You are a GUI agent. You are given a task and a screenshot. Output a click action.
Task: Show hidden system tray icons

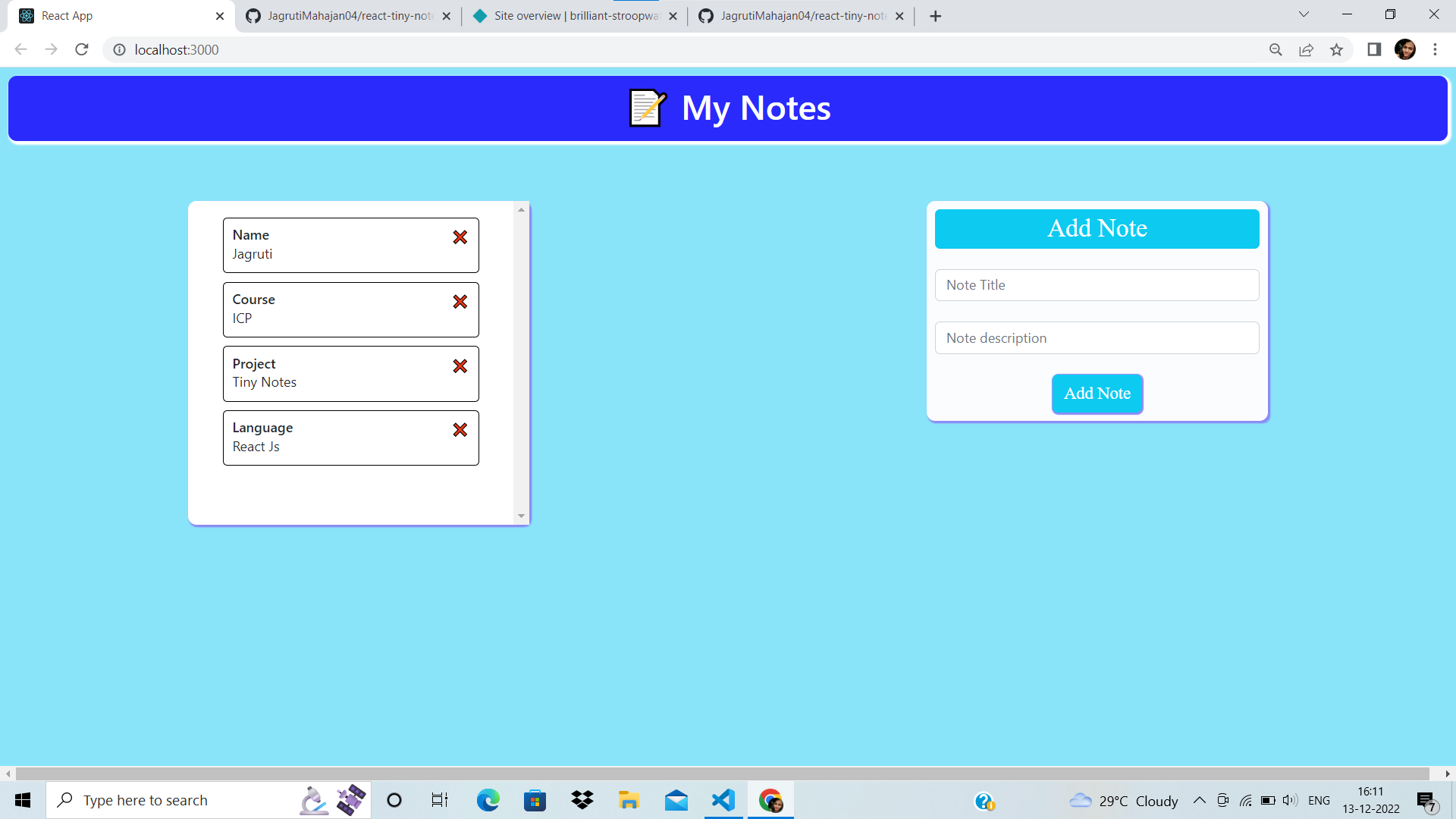pyautogui.click(x=1199, y=800)
